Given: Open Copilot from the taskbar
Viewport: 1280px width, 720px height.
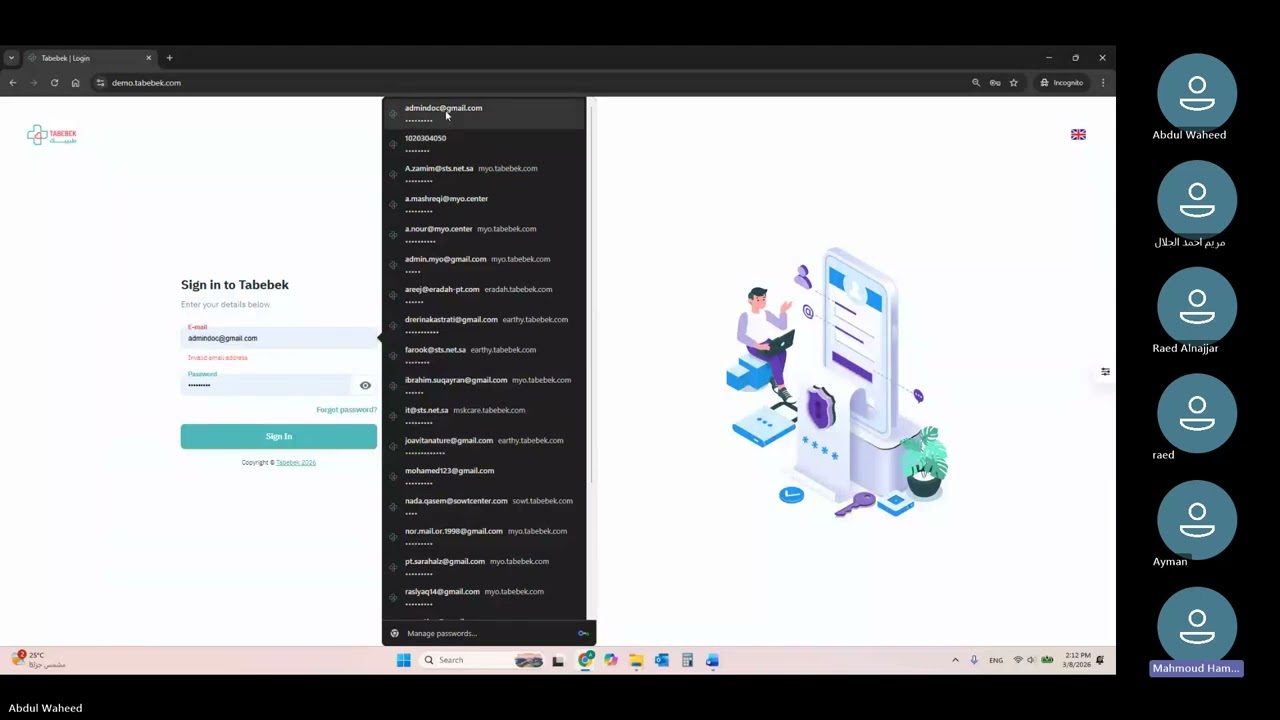Looking at the screenshot, I should [610, 660].
